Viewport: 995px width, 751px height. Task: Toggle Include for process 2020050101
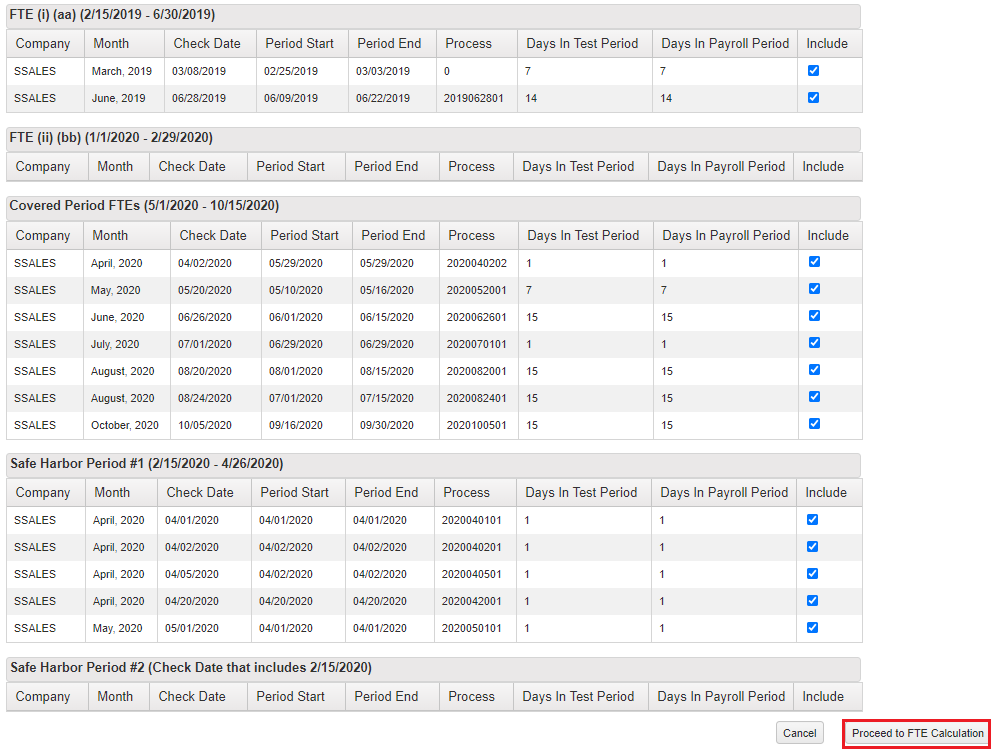click(812, 628)
